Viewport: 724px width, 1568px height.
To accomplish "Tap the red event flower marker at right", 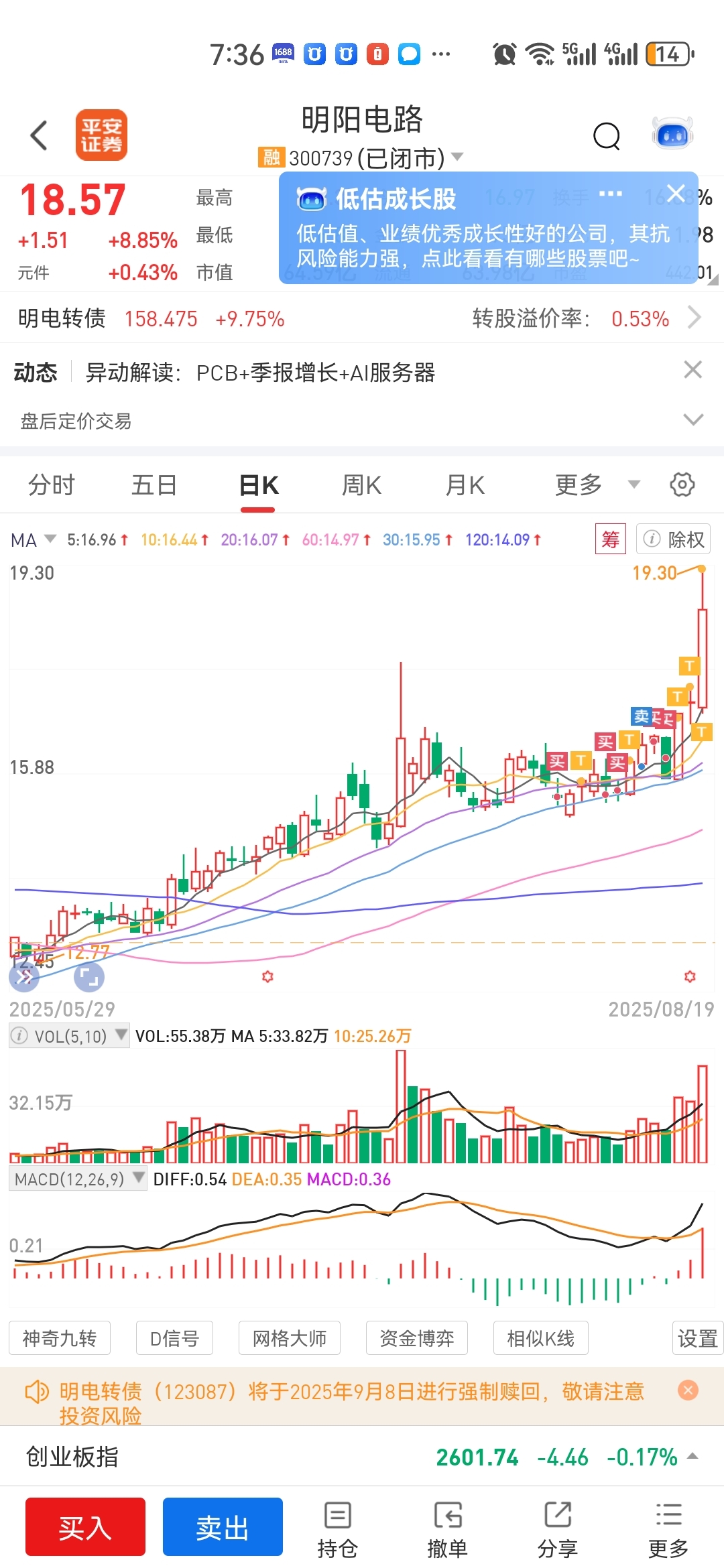I will [x=690, y=976].
